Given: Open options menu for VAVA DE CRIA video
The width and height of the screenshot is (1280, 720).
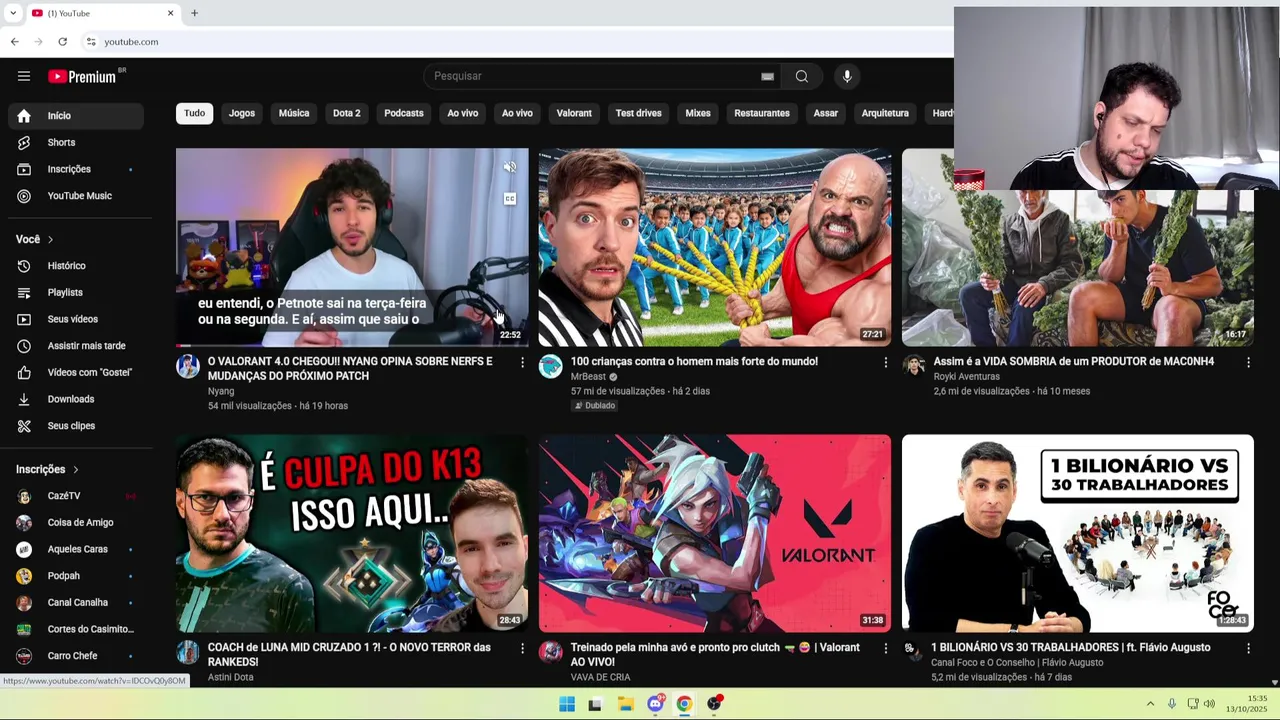Looking at the screenshot, I should 885,648.
